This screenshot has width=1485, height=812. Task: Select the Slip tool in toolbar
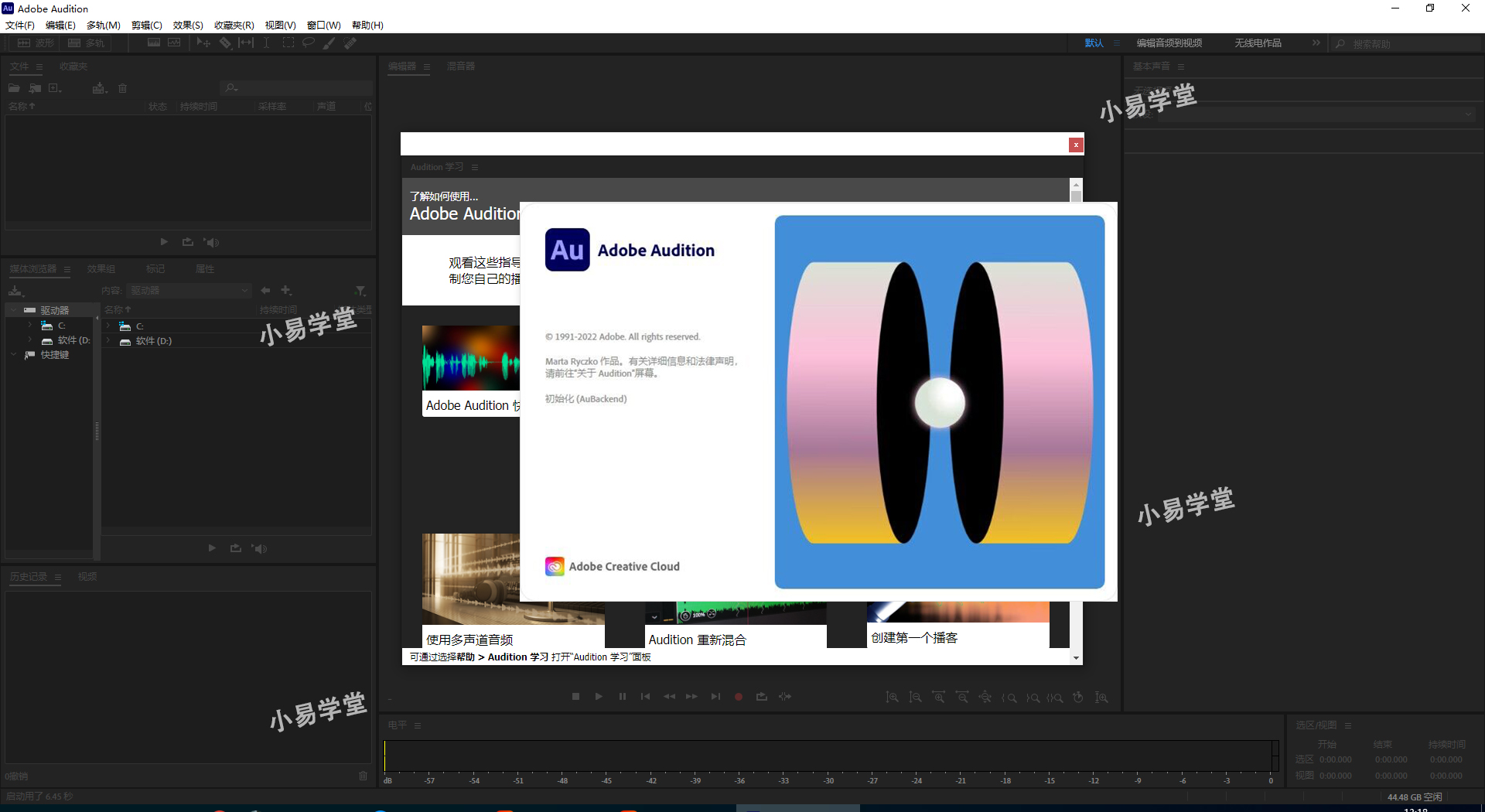tap(246, 43)
